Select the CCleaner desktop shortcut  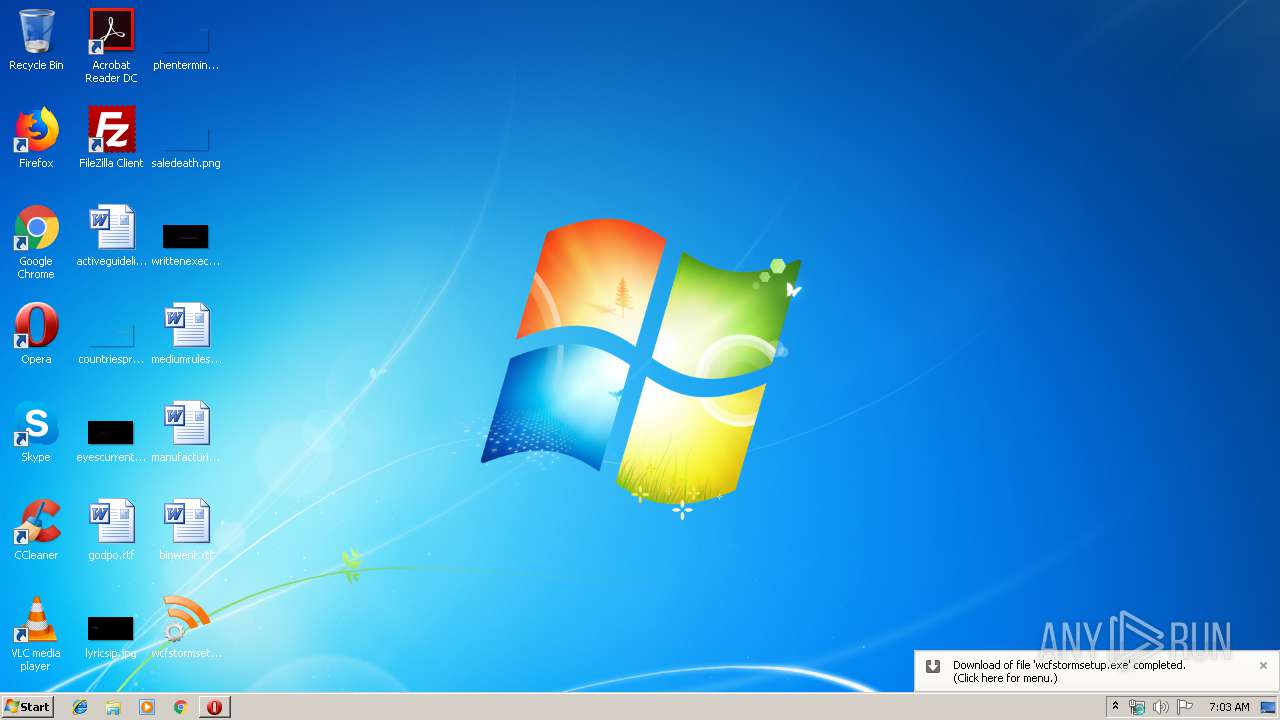click(36, 530)
